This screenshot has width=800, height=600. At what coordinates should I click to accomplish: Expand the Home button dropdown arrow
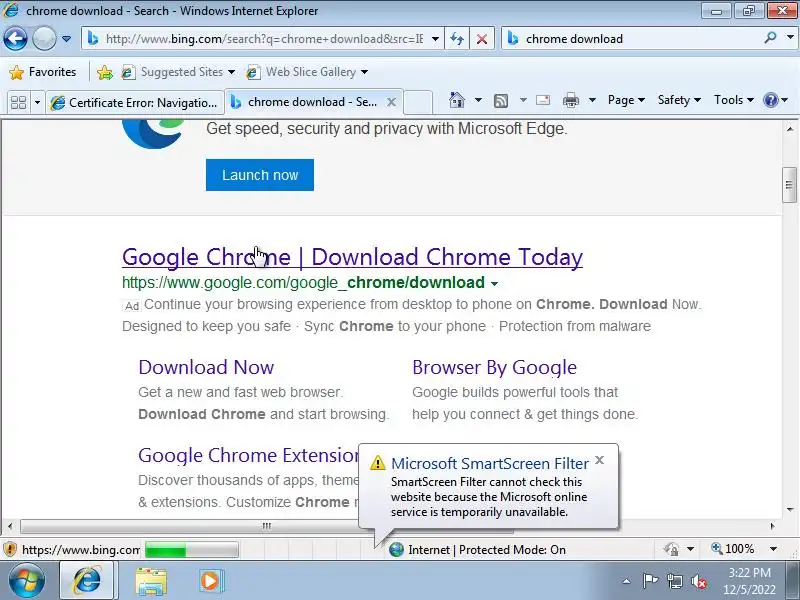coord(478,100)
